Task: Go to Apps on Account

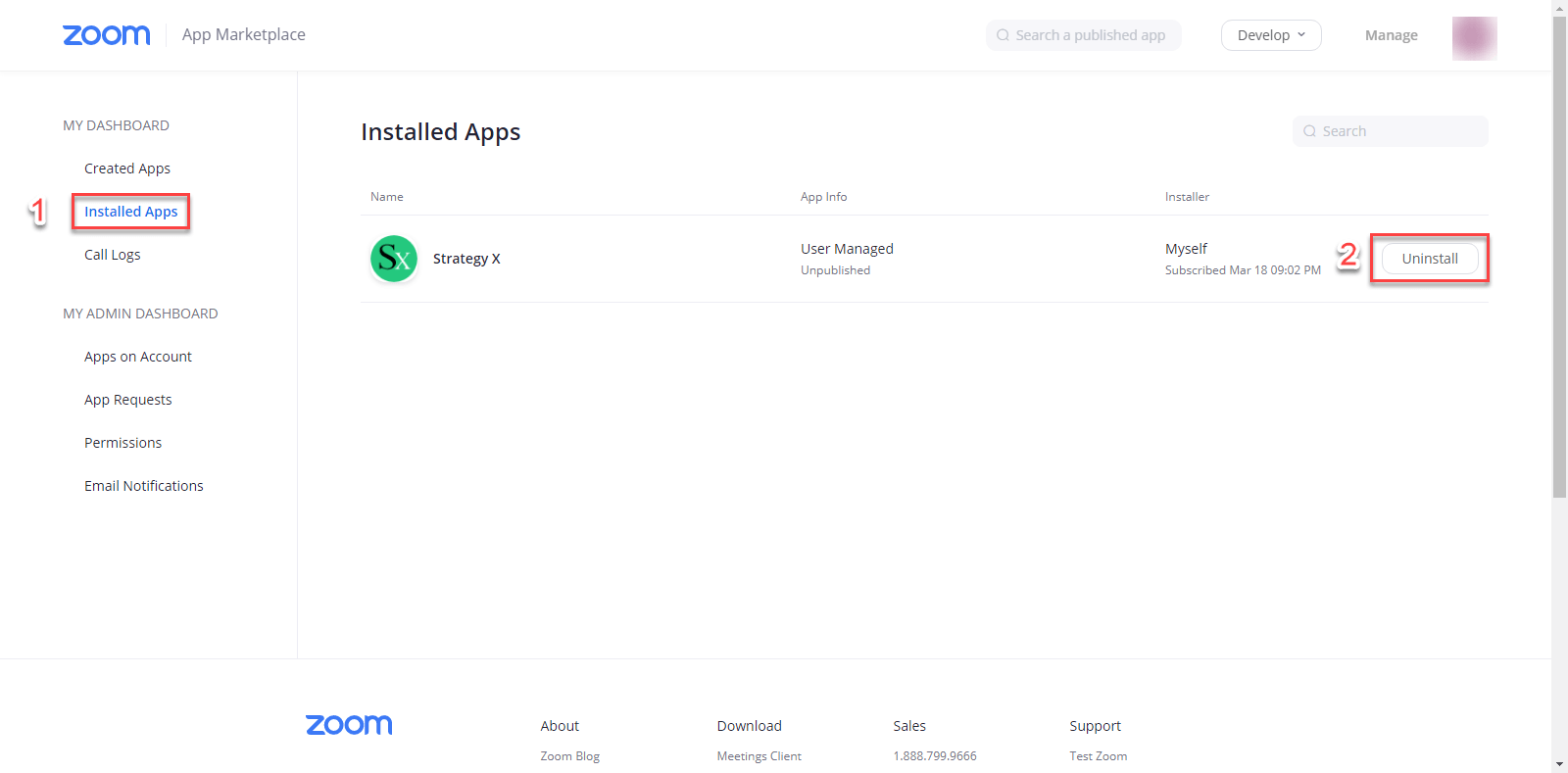Action: (x=138, y=357)
